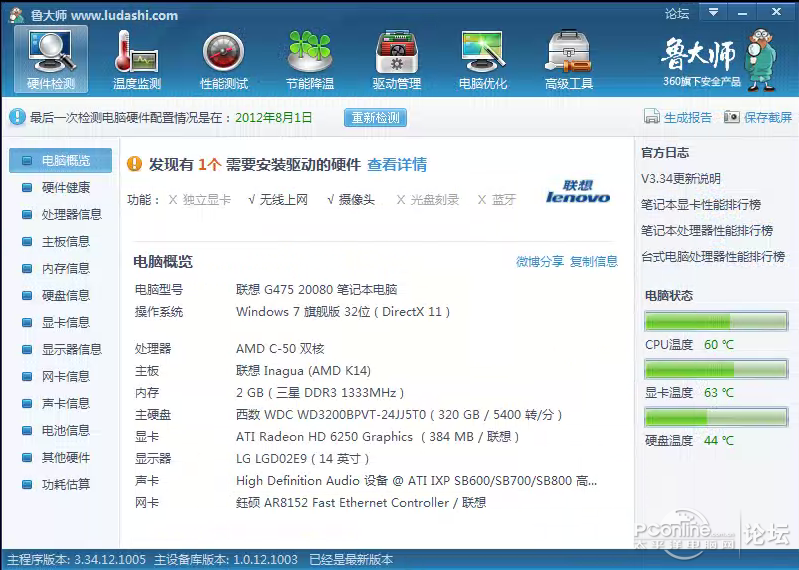799x570 pixels.
Task: Click AMD C-50 双核 processor text
Action: click(x=280, y=349)
